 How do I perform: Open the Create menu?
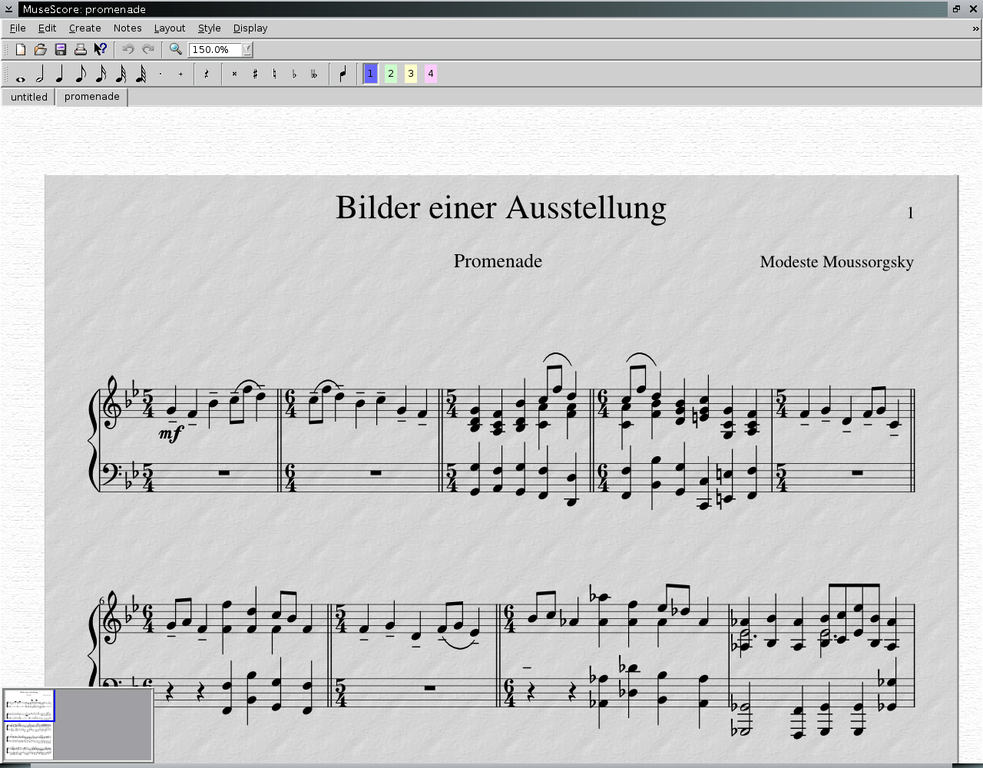coord(84,28)
